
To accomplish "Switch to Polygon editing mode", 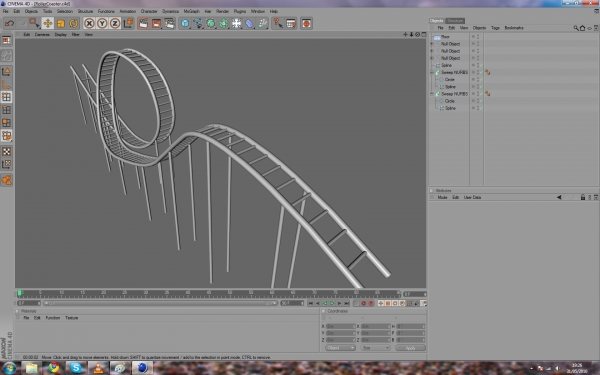I will point(7,122).
